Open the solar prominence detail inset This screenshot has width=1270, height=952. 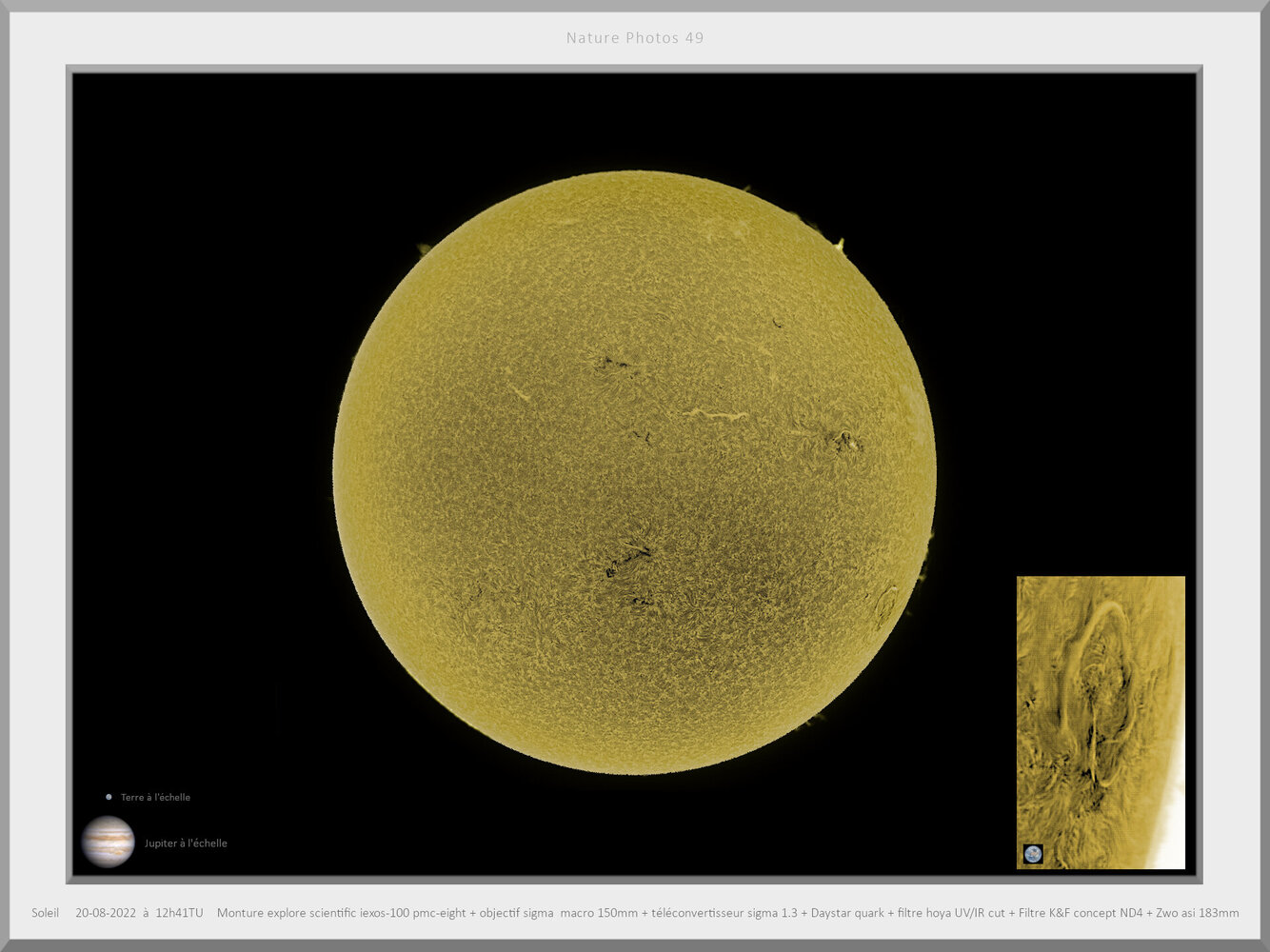coord(1100,724)
